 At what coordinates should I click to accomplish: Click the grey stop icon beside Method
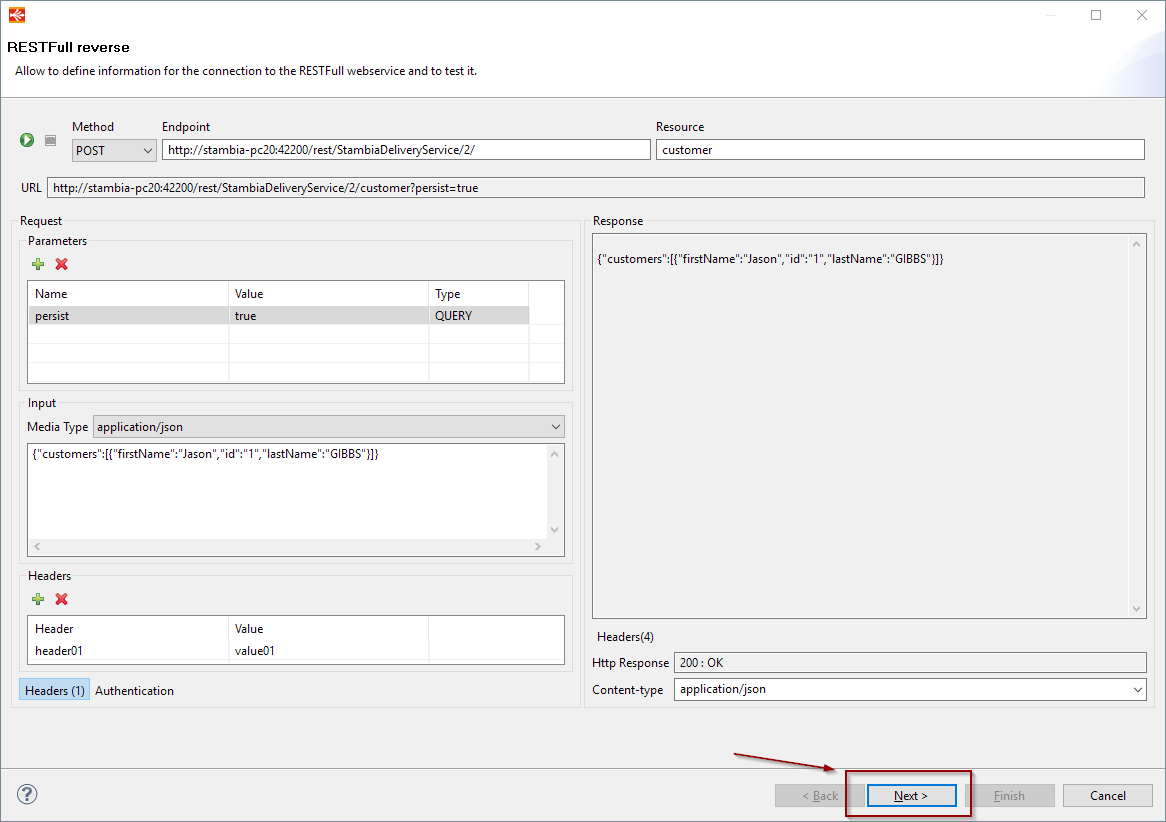[x=50, y=141]
